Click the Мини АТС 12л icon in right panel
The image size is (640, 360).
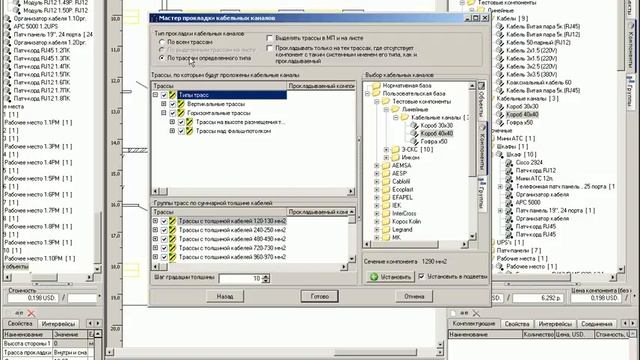point(509,178)
